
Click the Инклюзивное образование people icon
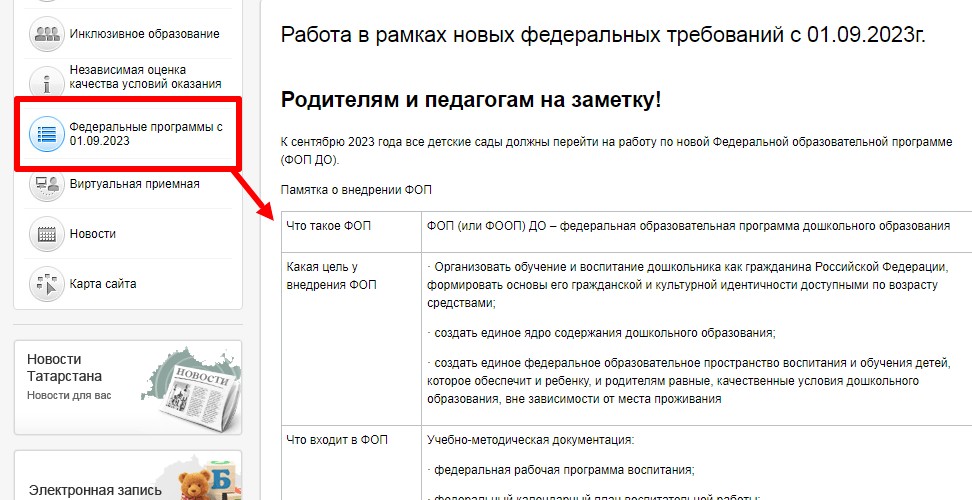(46, 34)
